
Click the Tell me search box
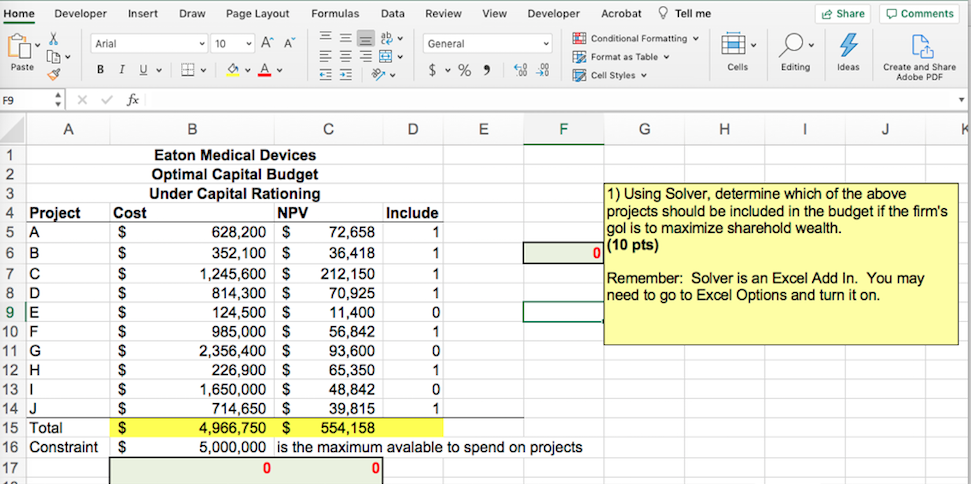tap(685, 14)
